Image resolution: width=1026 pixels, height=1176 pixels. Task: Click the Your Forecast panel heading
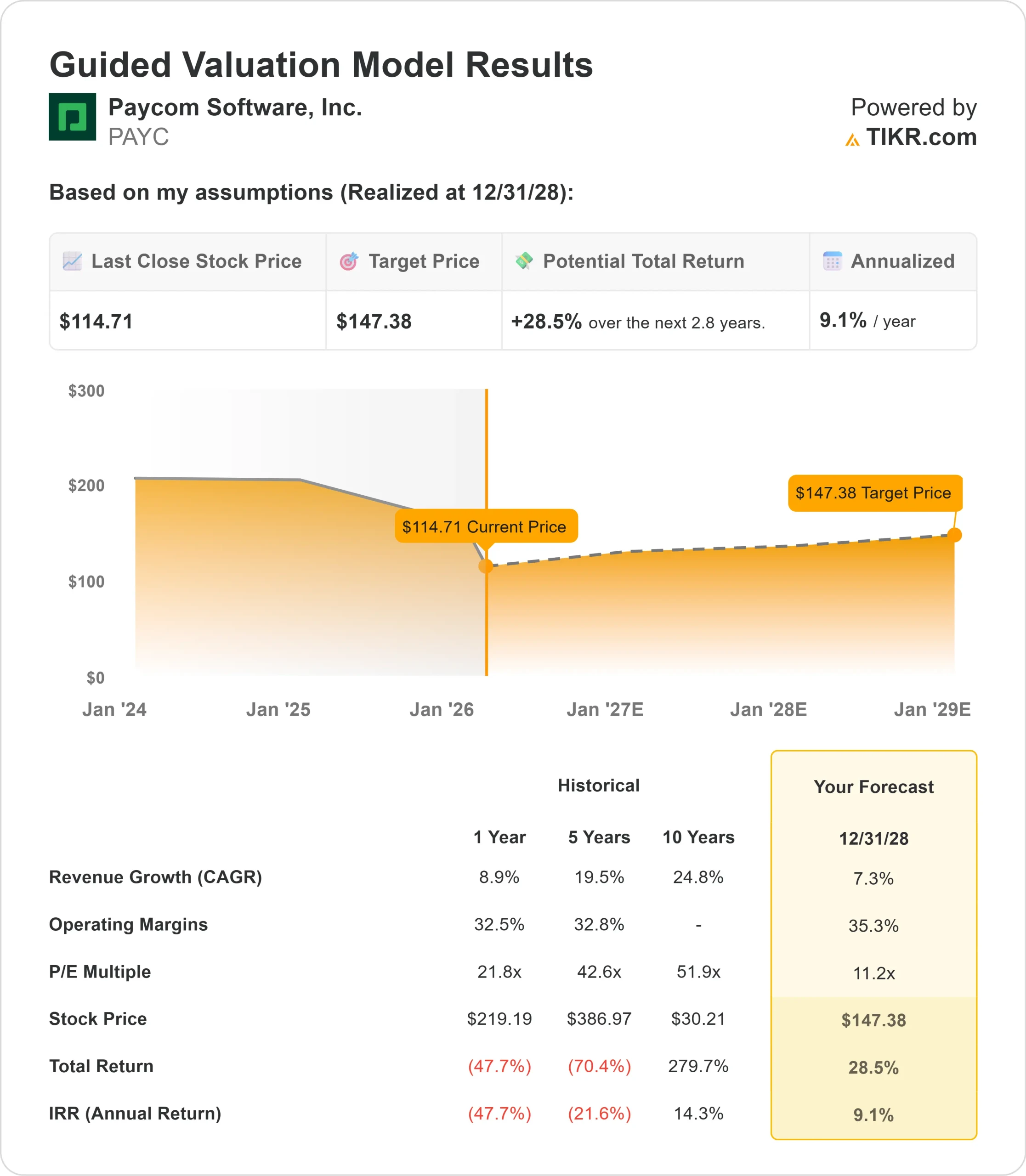[873, 786]
